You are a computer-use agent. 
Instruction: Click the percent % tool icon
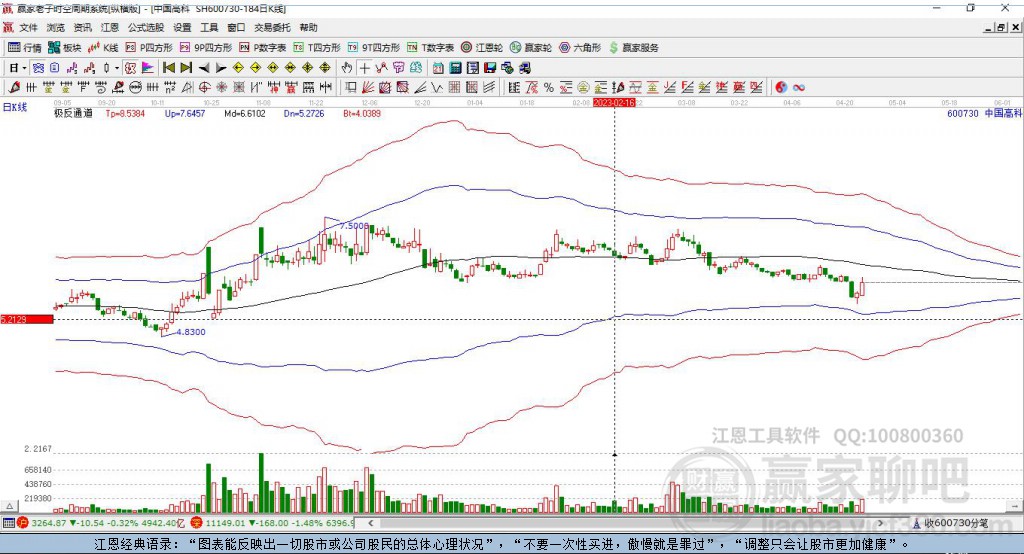(x=549, y=88)
